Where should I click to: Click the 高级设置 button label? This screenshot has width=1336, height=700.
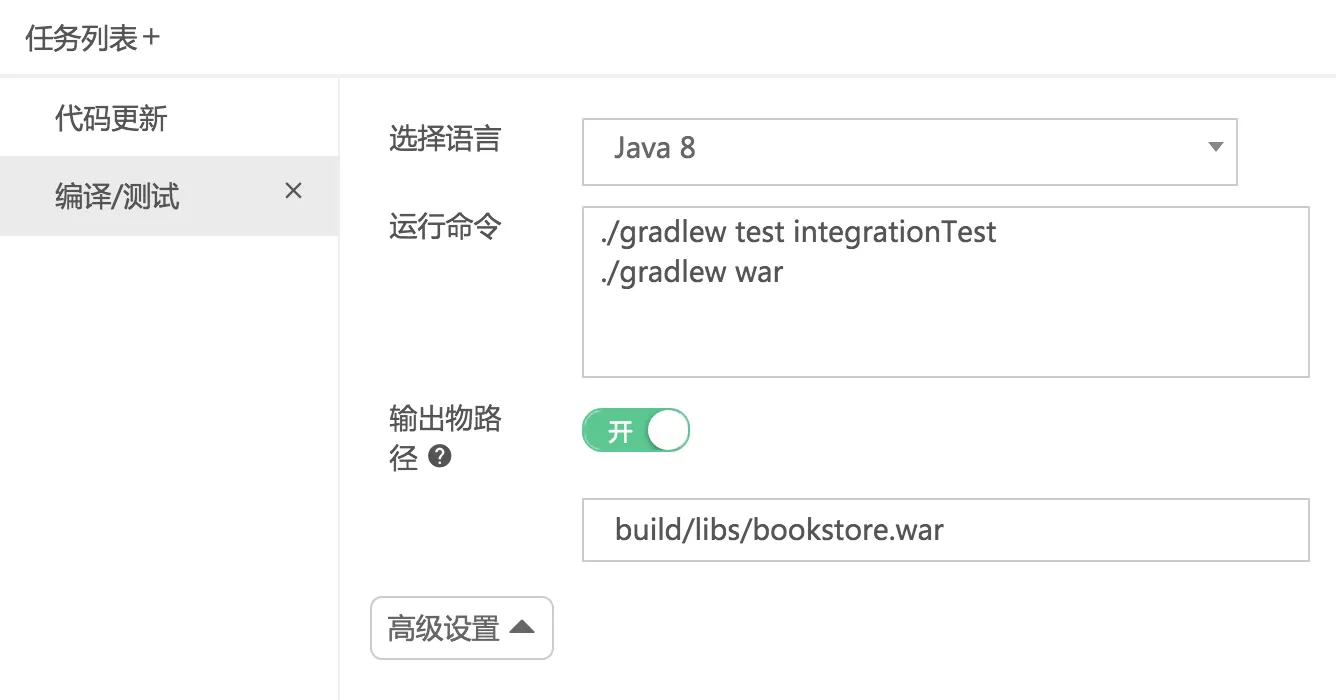[x=443, y=629]
